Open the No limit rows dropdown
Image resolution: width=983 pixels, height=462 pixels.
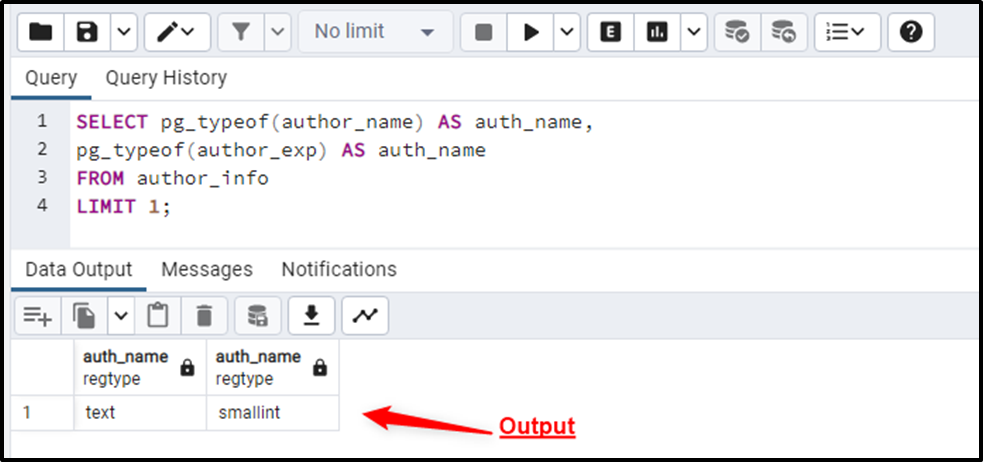[375, 31]
